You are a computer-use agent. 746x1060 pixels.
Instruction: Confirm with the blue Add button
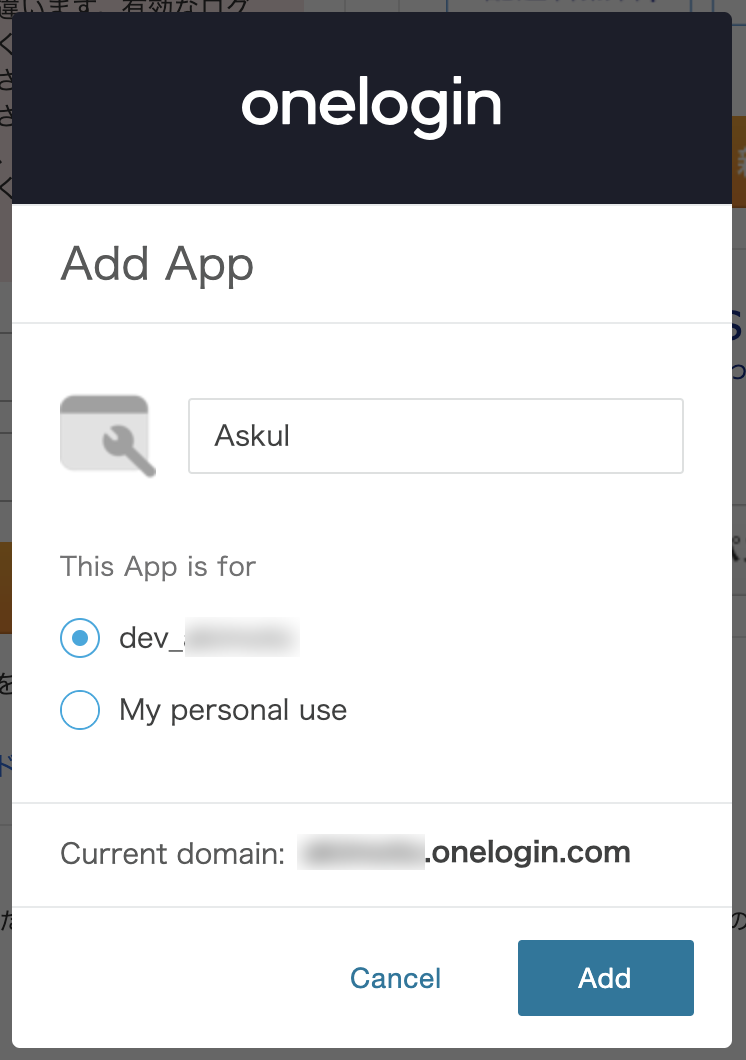[x=605, y=978]
